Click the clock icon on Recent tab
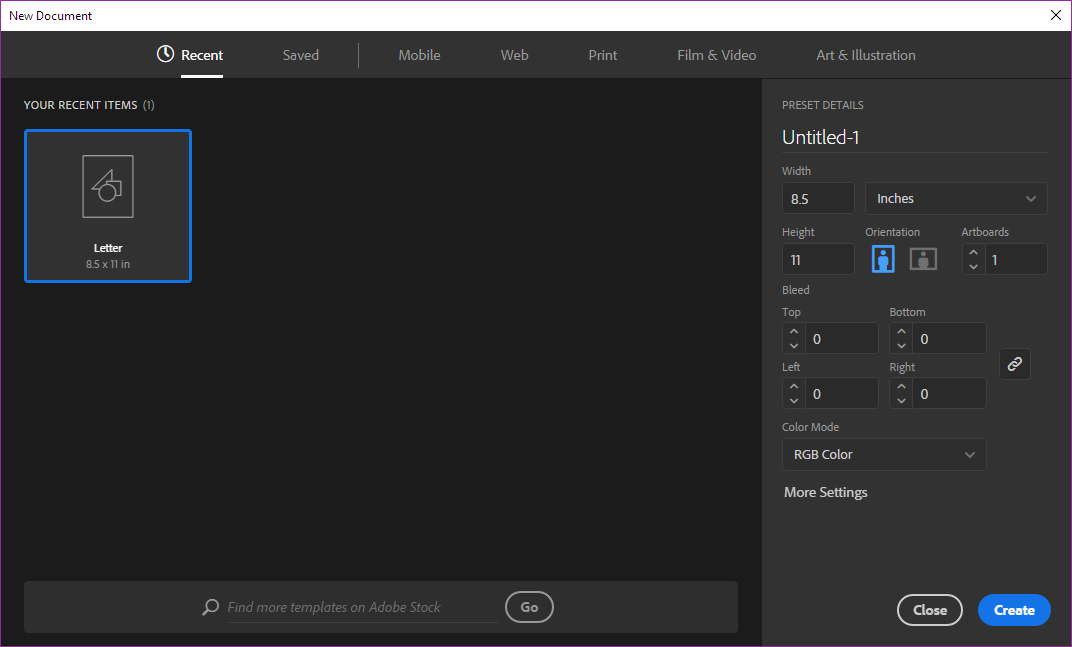This screenshot has width=1072, height=647. point(166,54)
